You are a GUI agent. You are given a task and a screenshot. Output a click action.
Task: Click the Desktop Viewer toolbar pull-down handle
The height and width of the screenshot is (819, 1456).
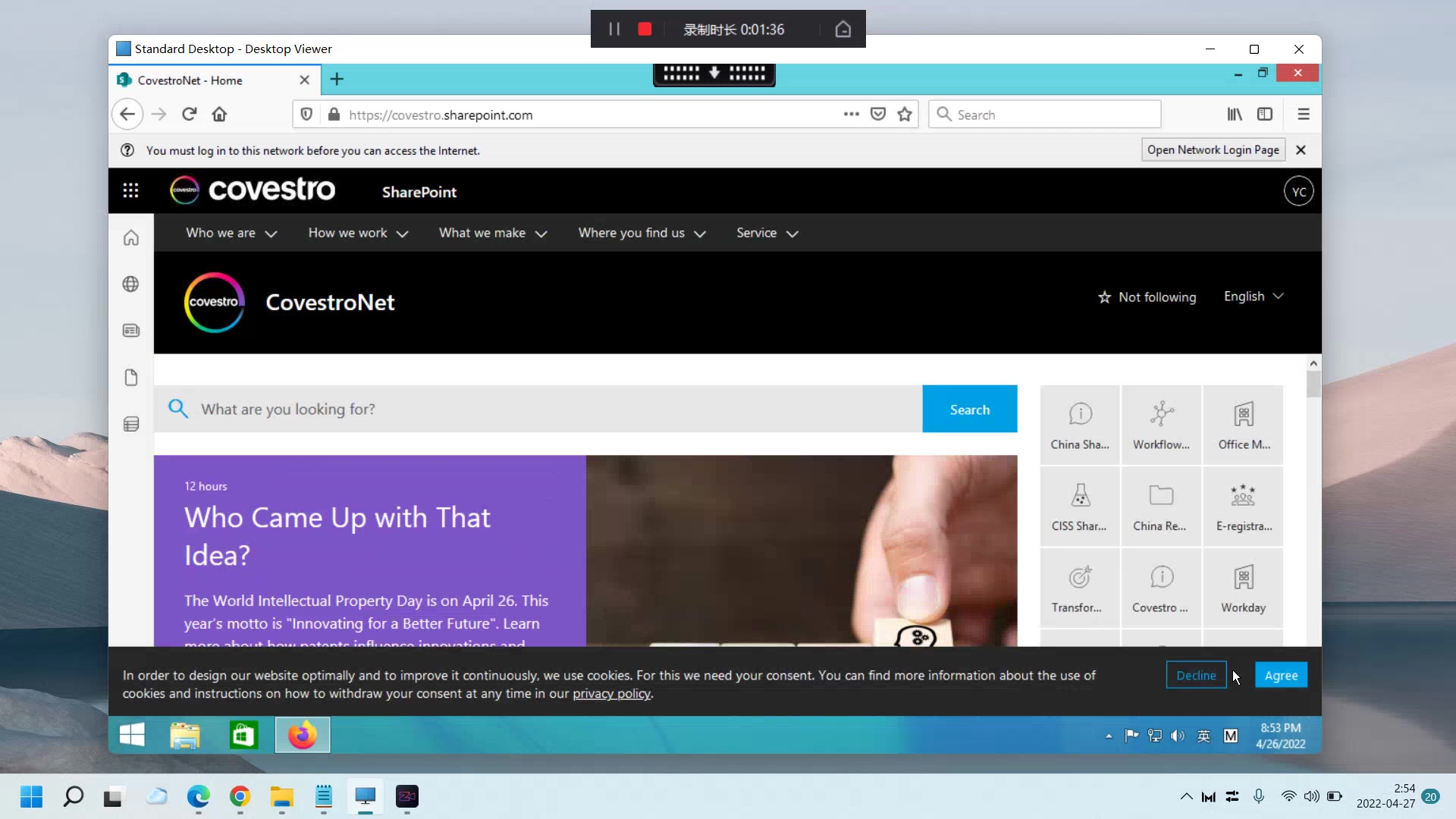(714, 74)
